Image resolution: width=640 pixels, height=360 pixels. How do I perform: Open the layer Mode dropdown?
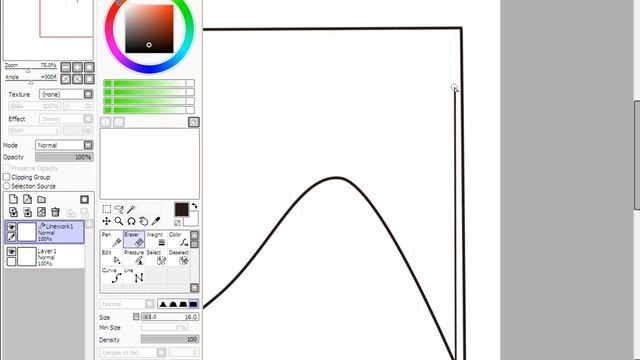tap(64, 145)
